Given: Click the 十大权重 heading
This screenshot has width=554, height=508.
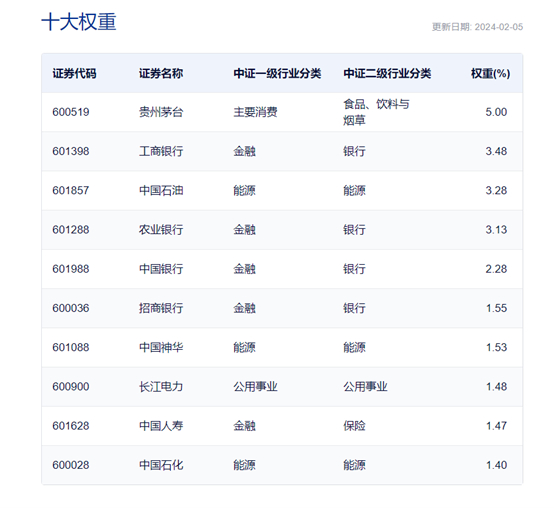Looking at the screenshot, I should (x=79, y=22).
